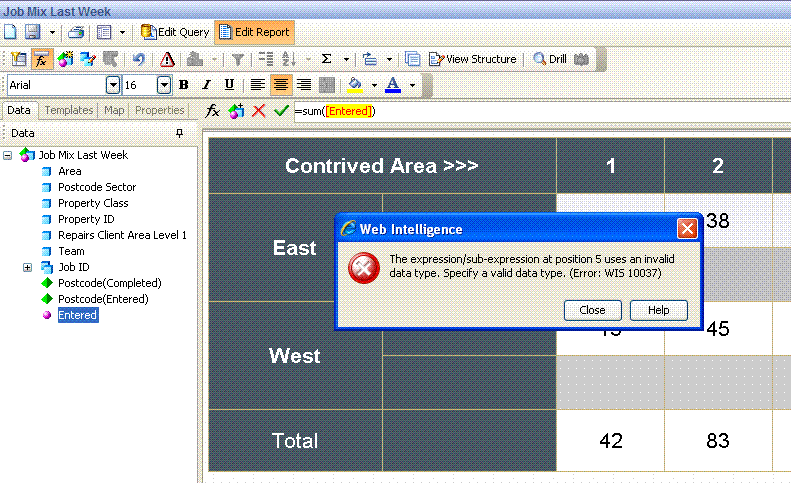Select Postcode Sector in the data tree
791x483 pixels.
pos(97,187)
